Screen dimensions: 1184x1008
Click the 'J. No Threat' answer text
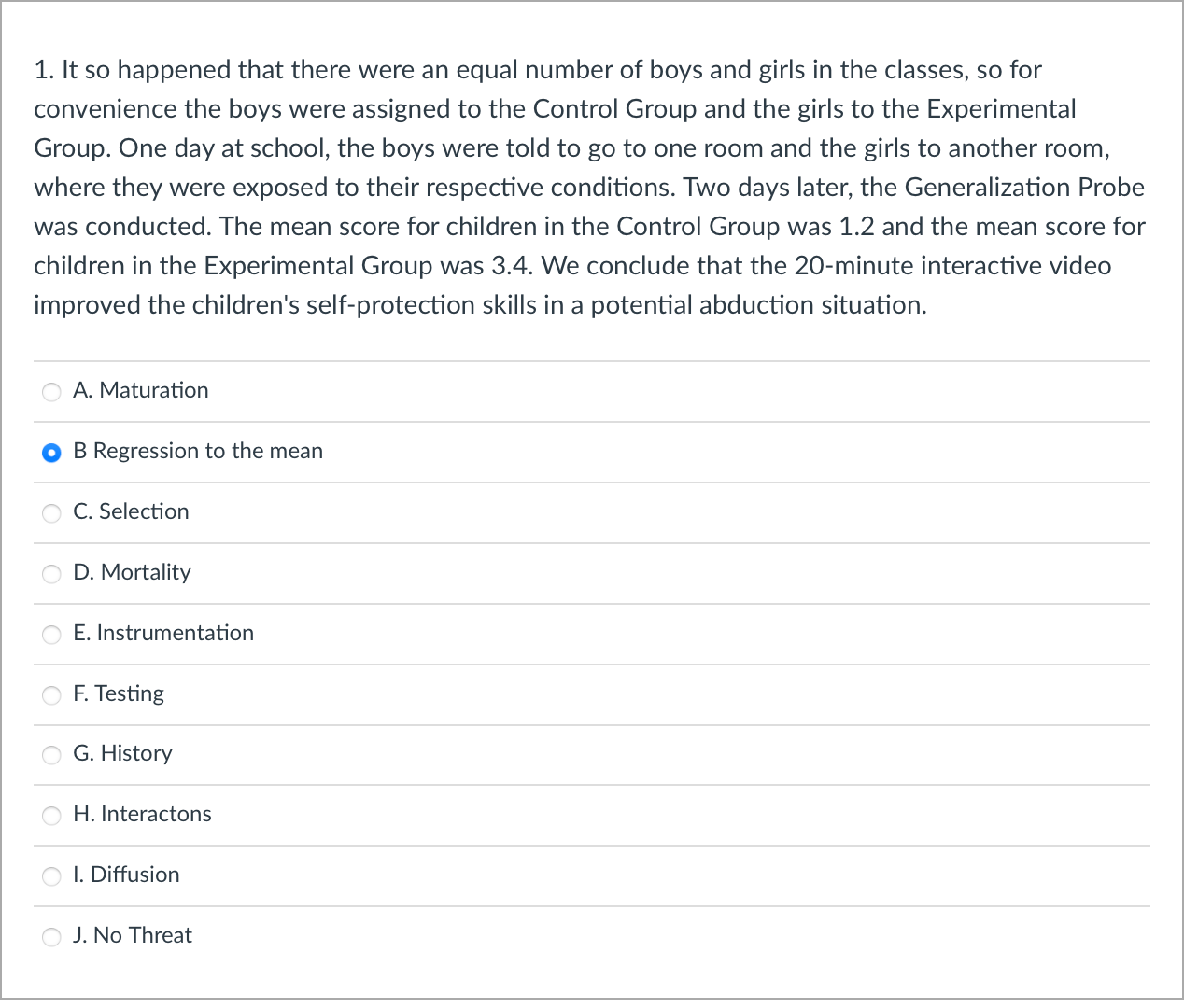(x=133, y=935)
